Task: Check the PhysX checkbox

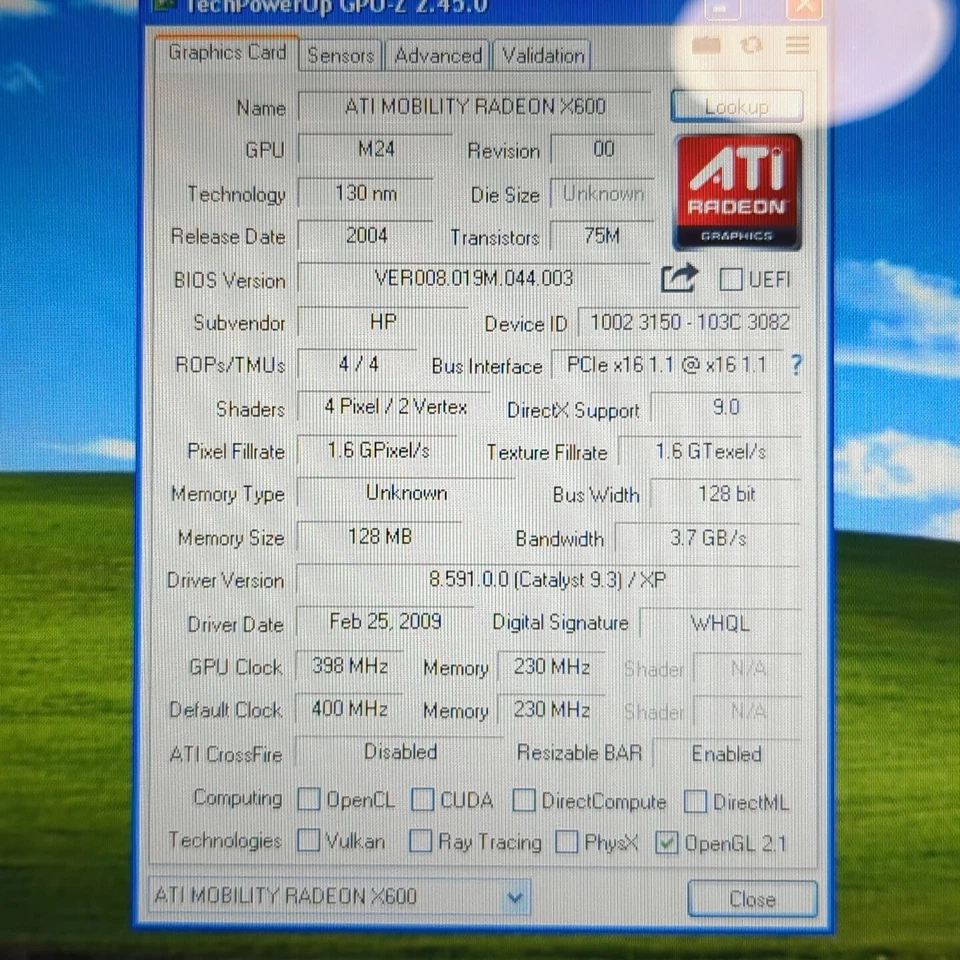Action: click(x=567, y=842)
